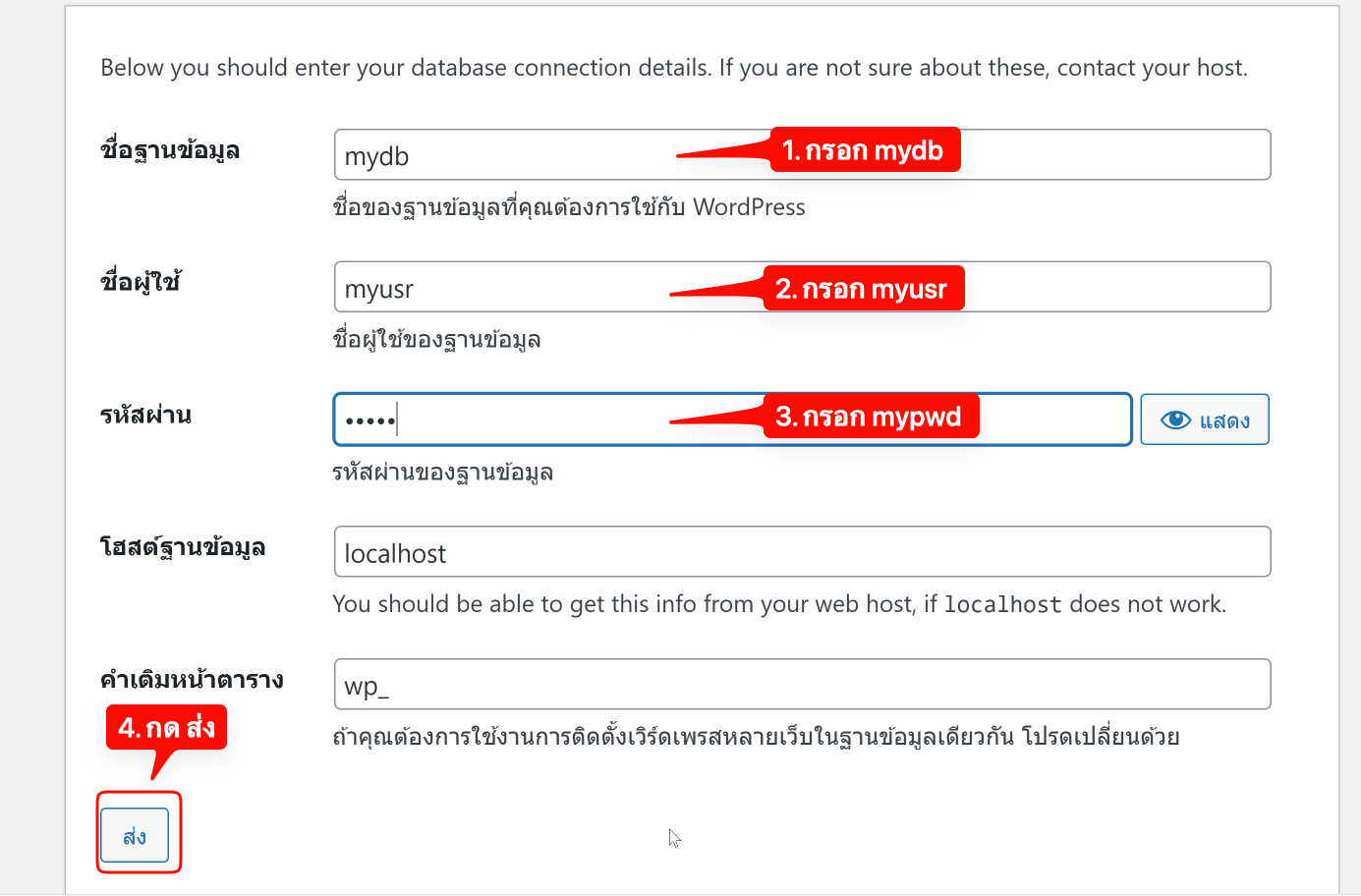Click the โฮสต์ฐานข้อมูล field label
The width and height of the screenshot is (1361, 896).
pyautogui.click(x=183, y=547)
